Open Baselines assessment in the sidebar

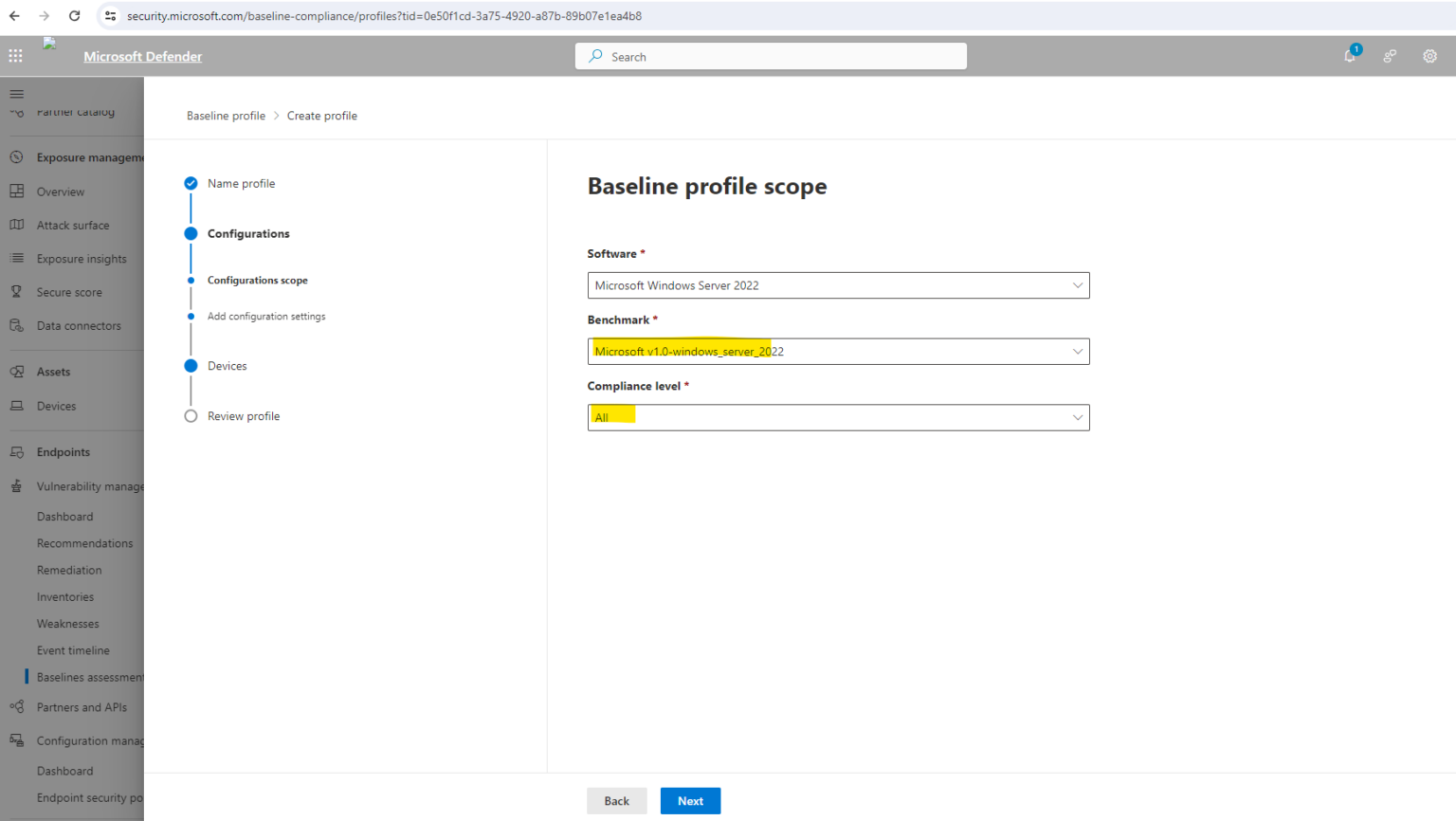(90, 676)
